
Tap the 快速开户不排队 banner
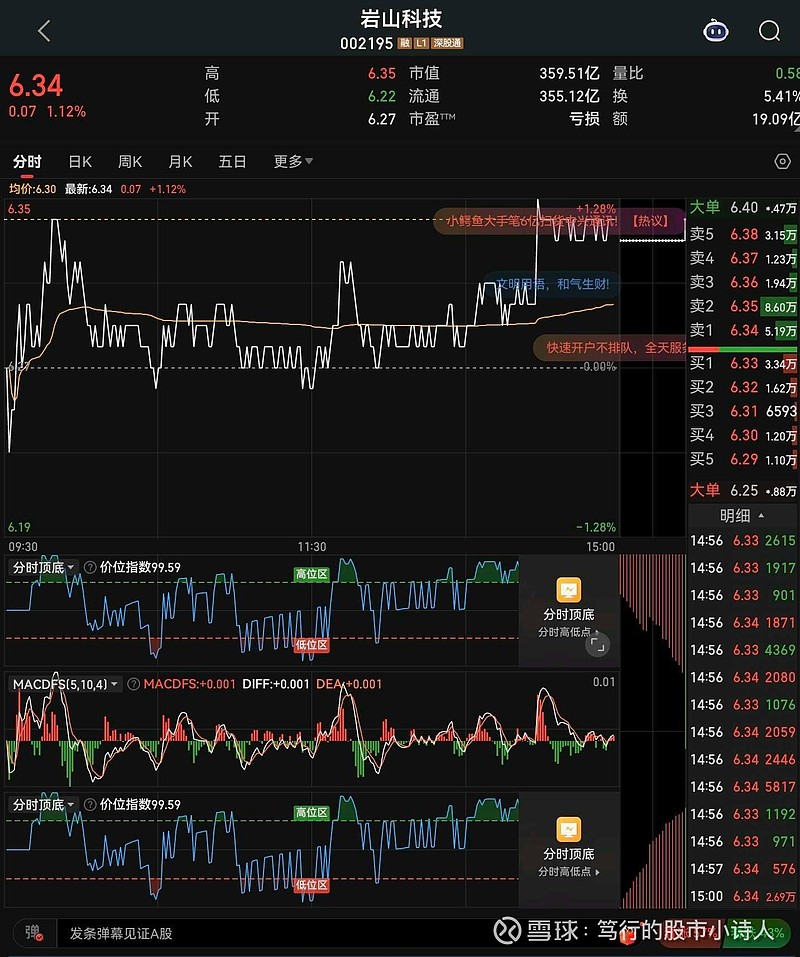(x=610, y=348)
